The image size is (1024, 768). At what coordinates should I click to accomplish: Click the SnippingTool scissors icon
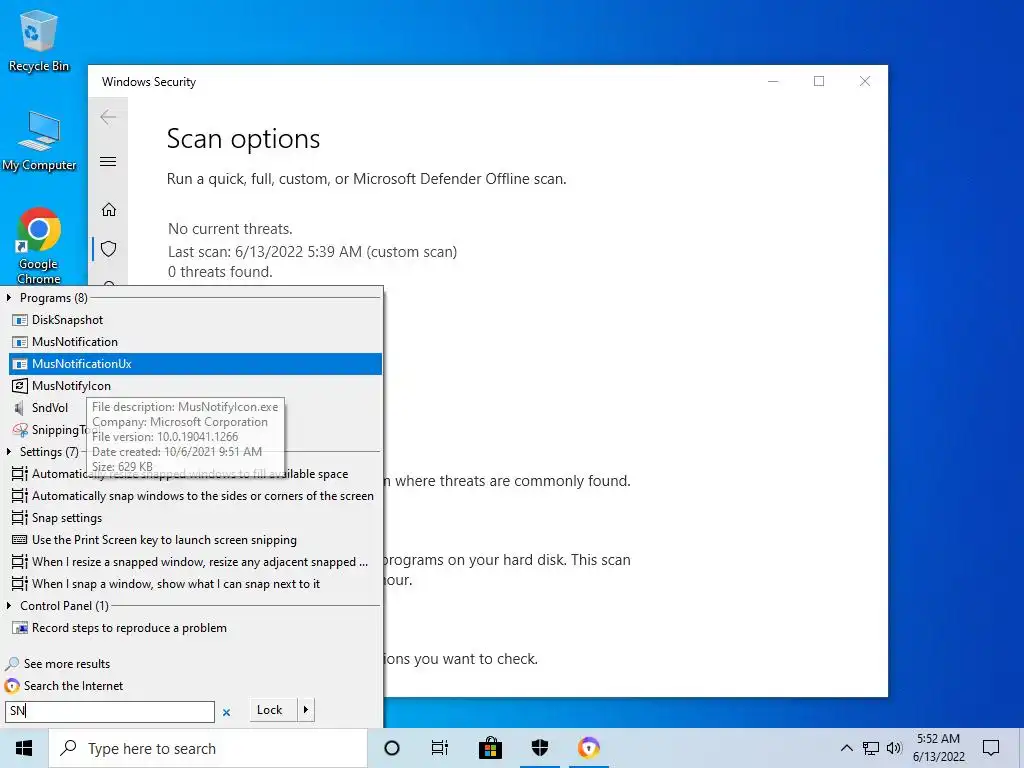tap(20, 430)
